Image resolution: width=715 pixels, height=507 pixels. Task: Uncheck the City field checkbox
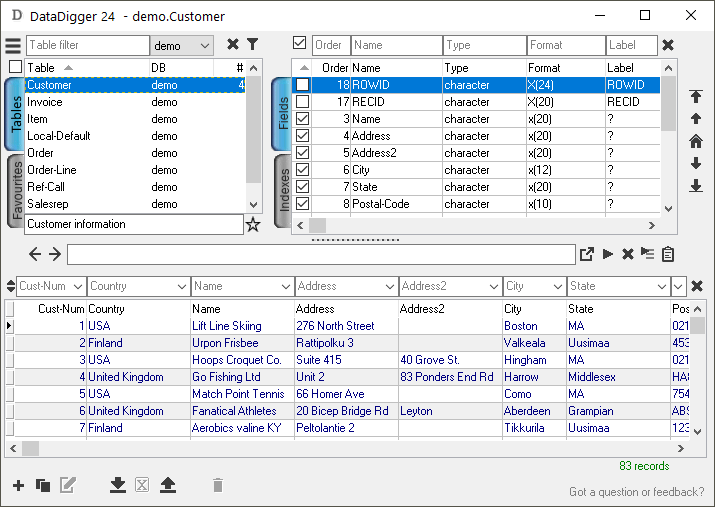tap(302, 170)
